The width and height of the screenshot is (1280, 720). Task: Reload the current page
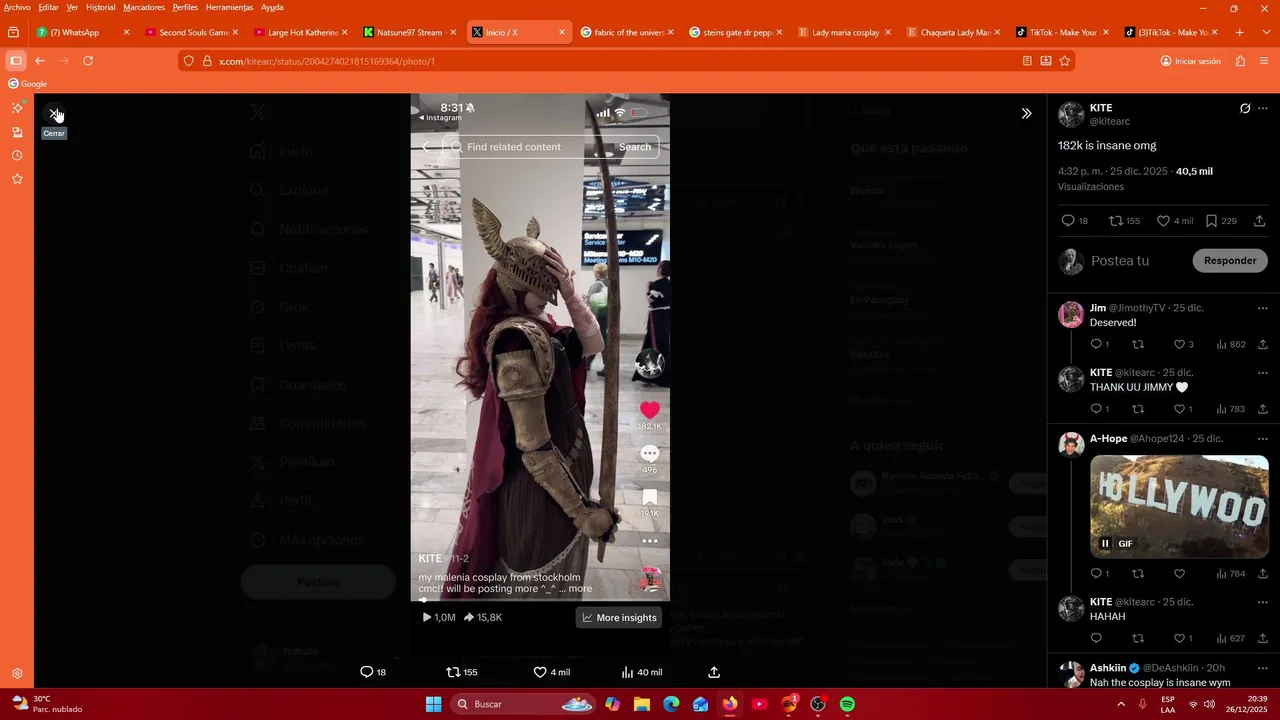(88, 61)
